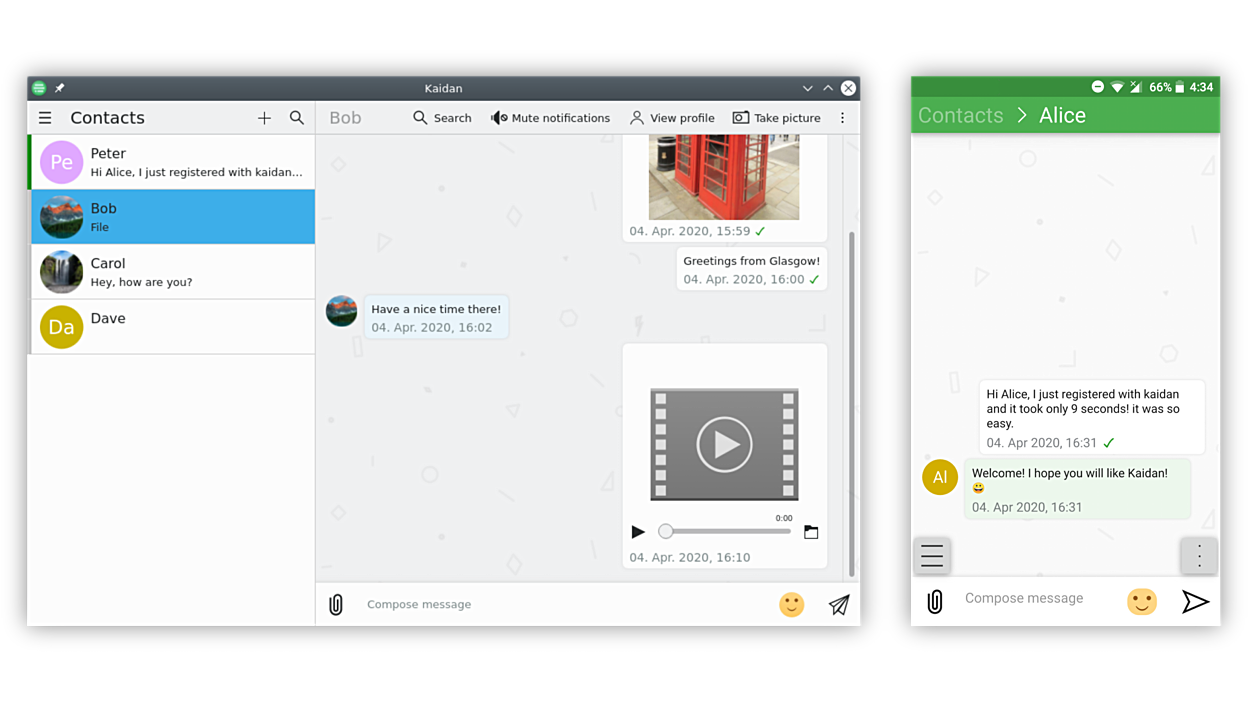Add a new contact with plus icon
The height and width of the screenshot is (702, 1248).
[264, 118]
